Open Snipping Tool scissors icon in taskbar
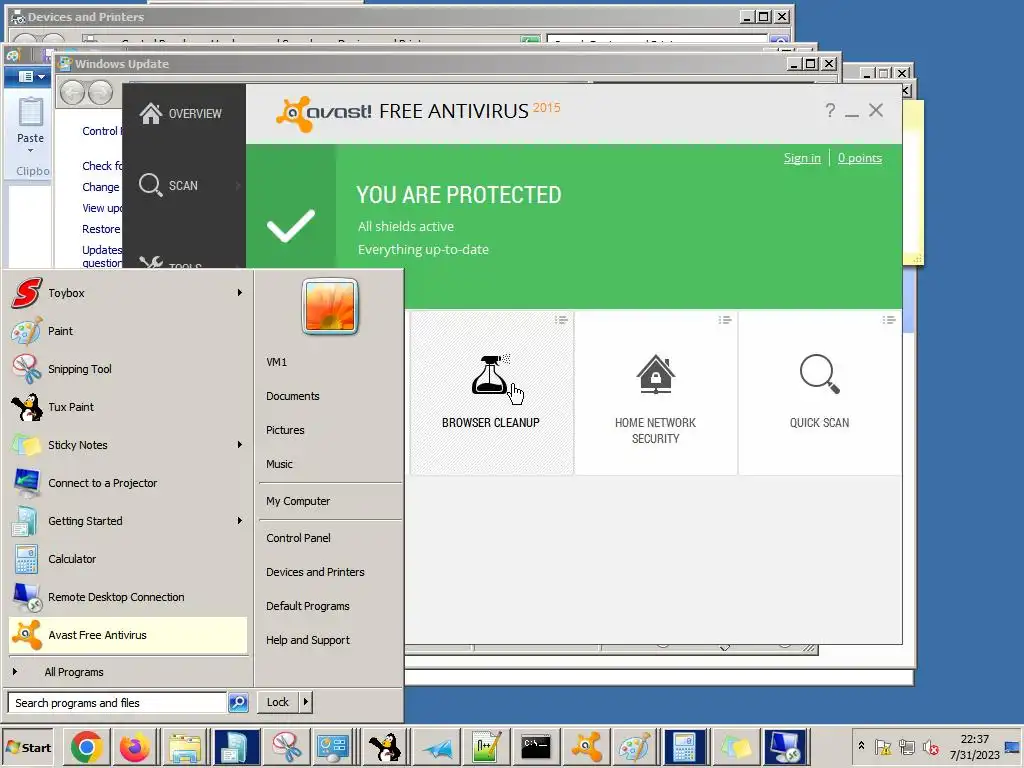This screenshot has width=1024, height=768. click(x=286, y=747)
